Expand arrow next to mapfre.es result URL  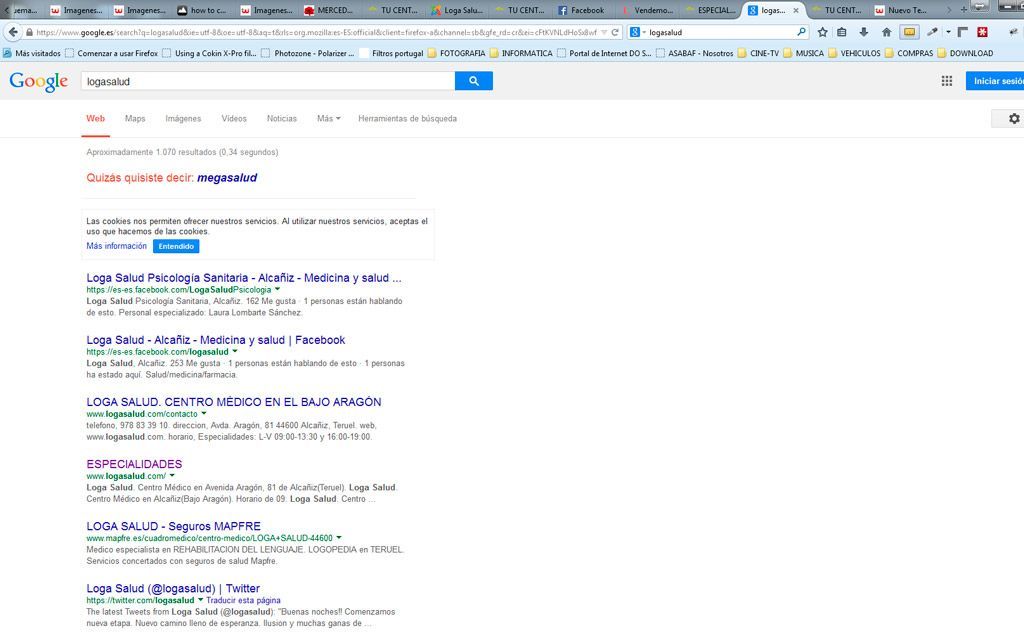pyautogui.click(x=339, y=537)
